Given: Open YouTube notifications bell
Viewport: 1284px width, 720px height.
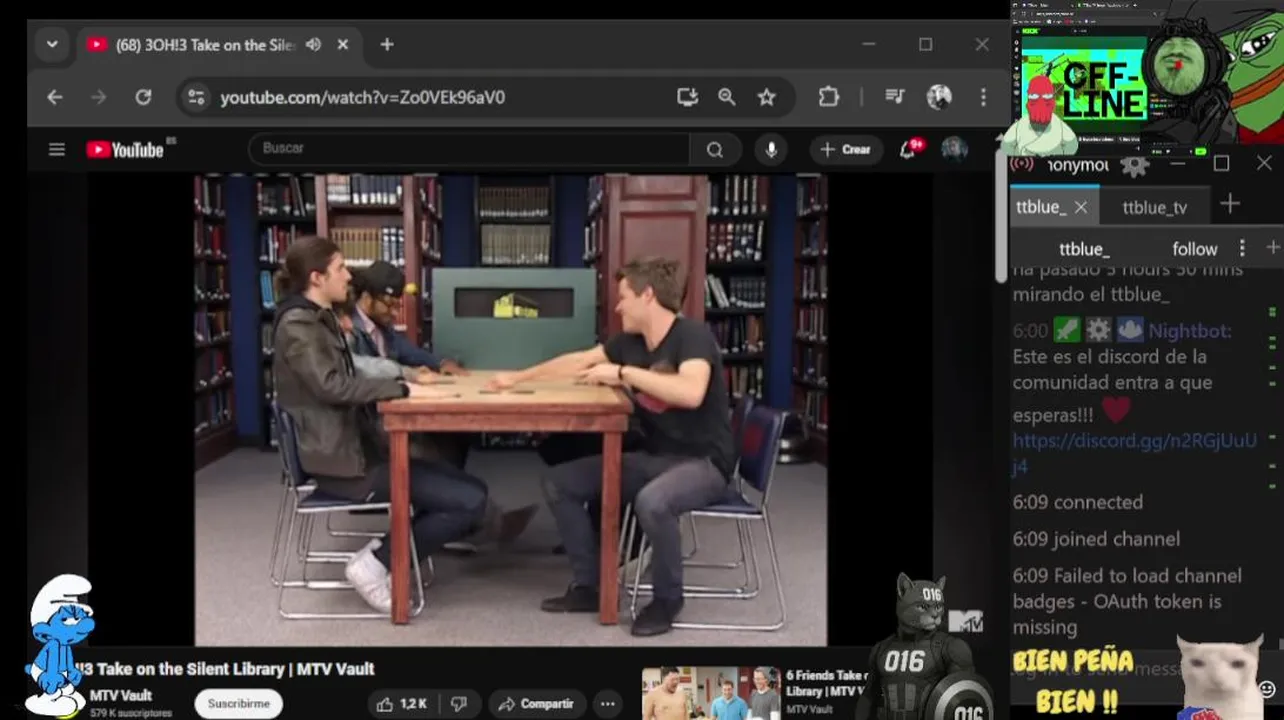Looking at the screenshot, I should click(909, 149).
